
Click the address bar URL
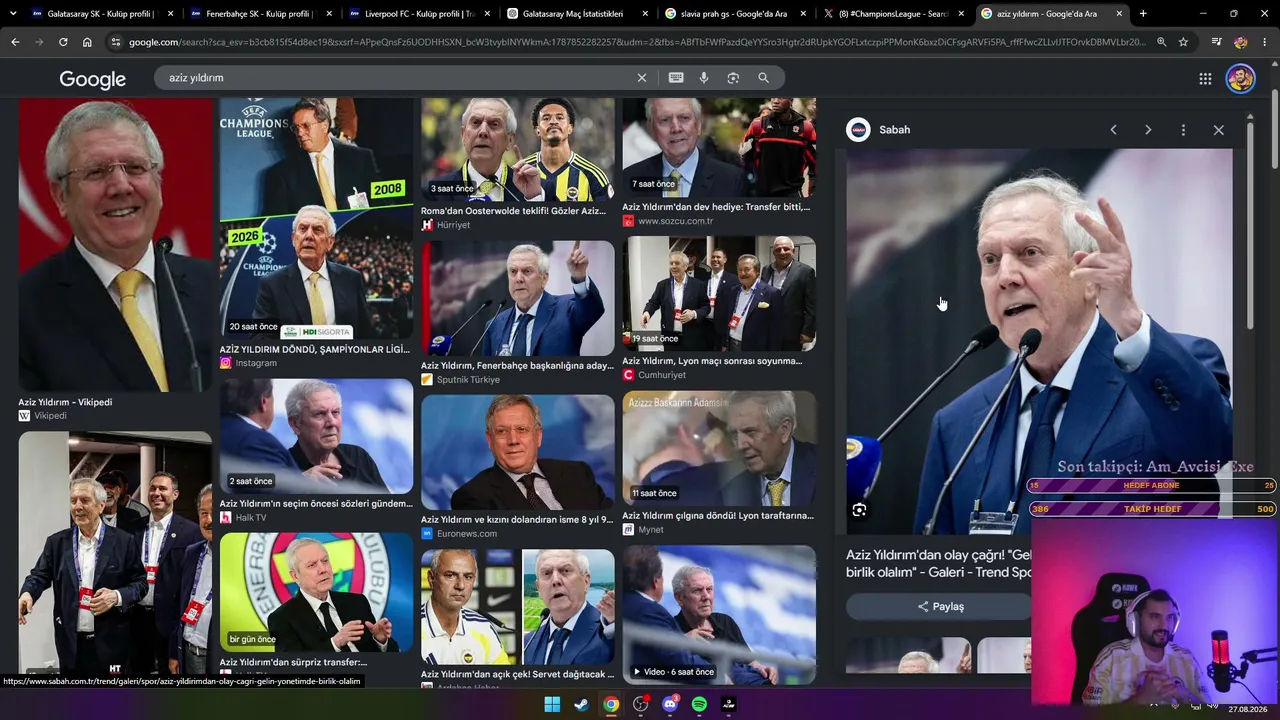(x=637, y=42)
